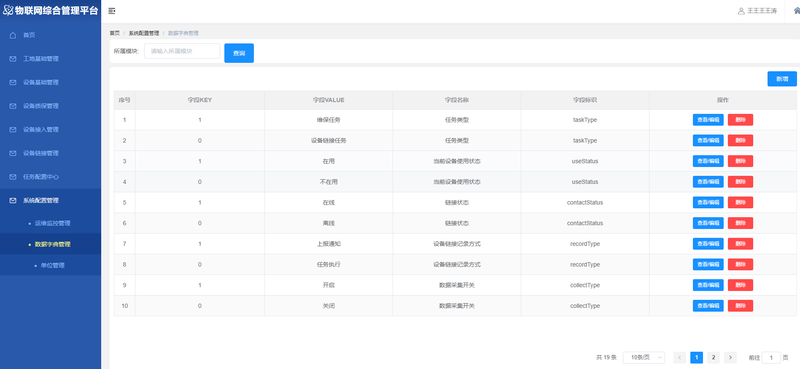This screenshot has width=800, height=369.
Task: Click 查看/编辑 for the 任务执行 row
Action: tap(708, 264)
